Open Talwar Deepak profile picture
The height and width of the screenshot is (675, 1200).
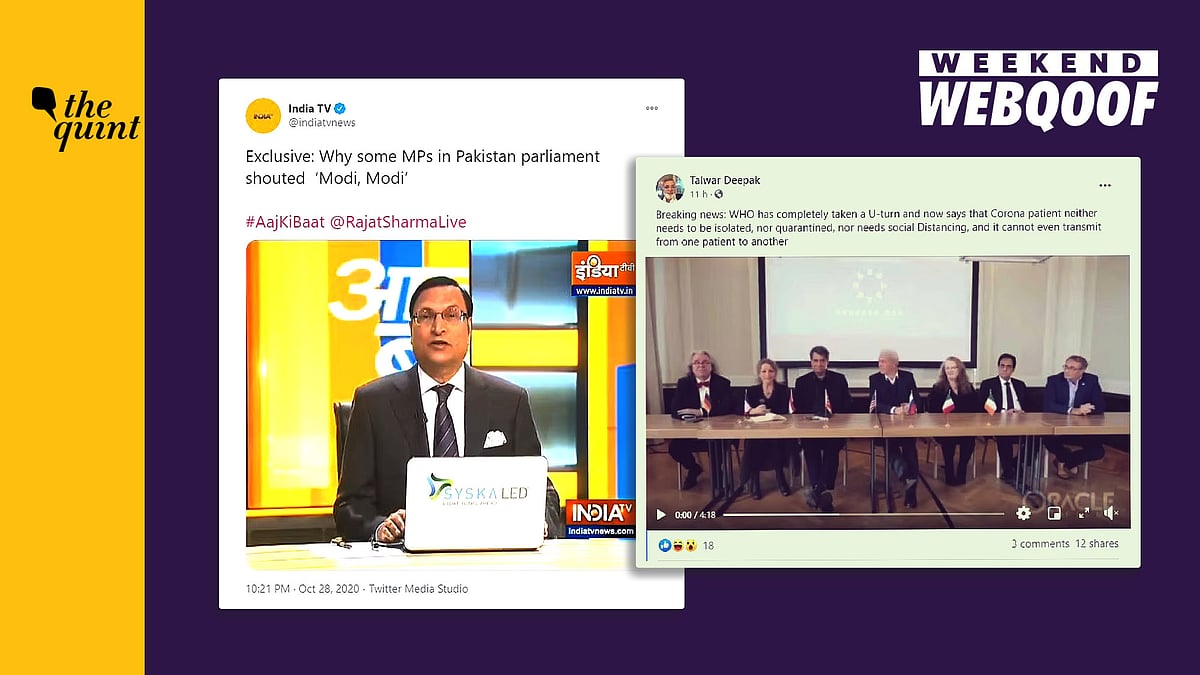tap(669, 188)
